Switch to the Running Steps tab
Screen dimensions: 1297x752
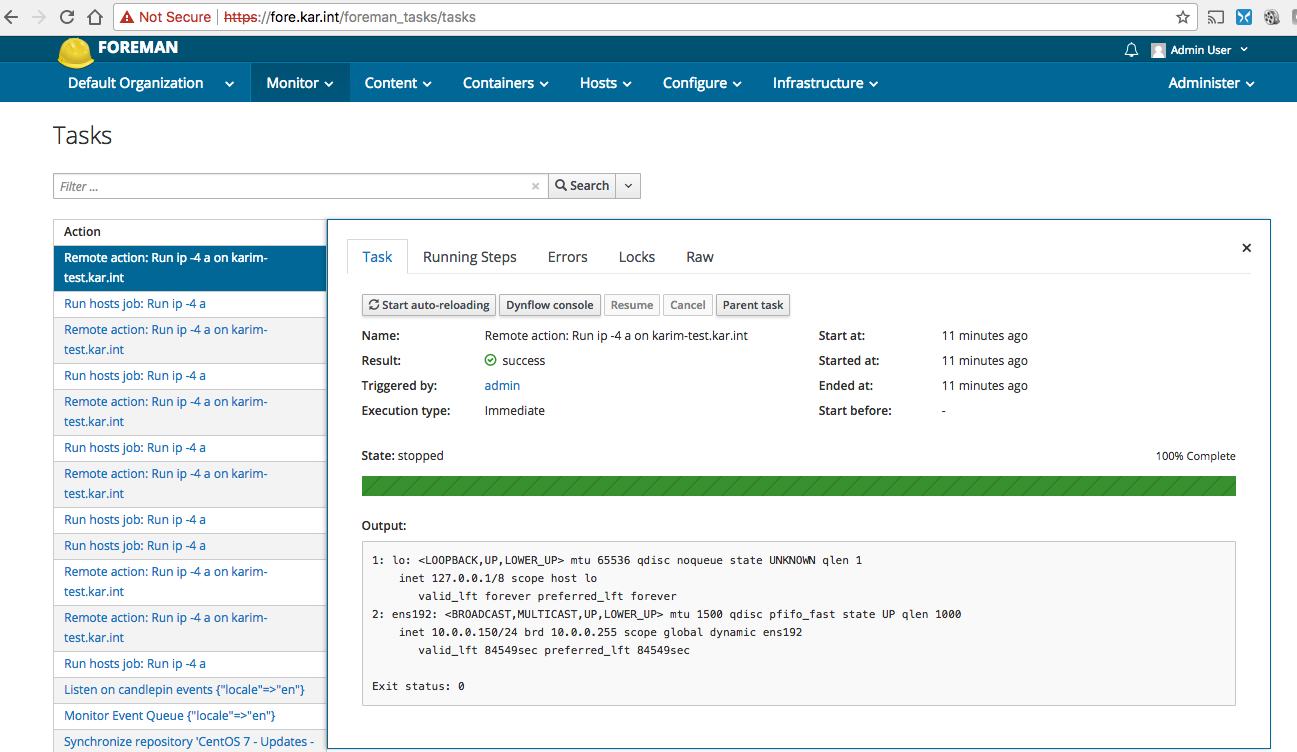(470, 257)
